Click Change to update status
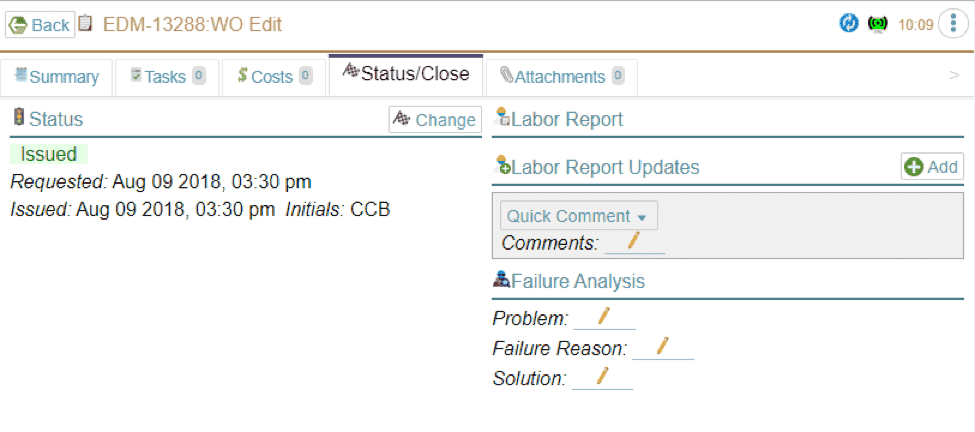 coord(435,120)
